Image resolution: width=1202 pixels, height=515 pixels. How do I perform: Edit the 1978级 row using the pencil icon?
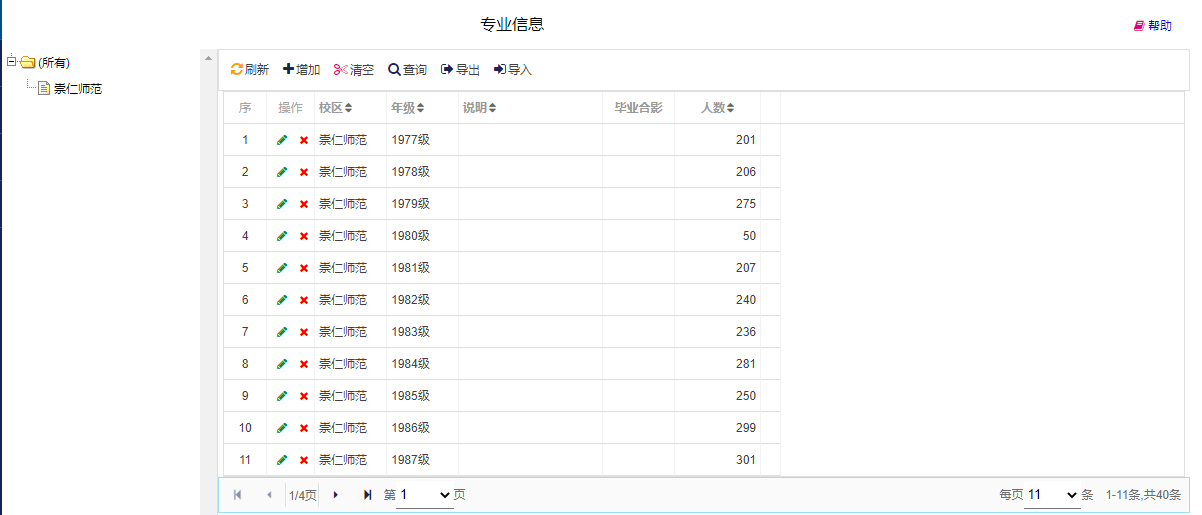point(282,172)
